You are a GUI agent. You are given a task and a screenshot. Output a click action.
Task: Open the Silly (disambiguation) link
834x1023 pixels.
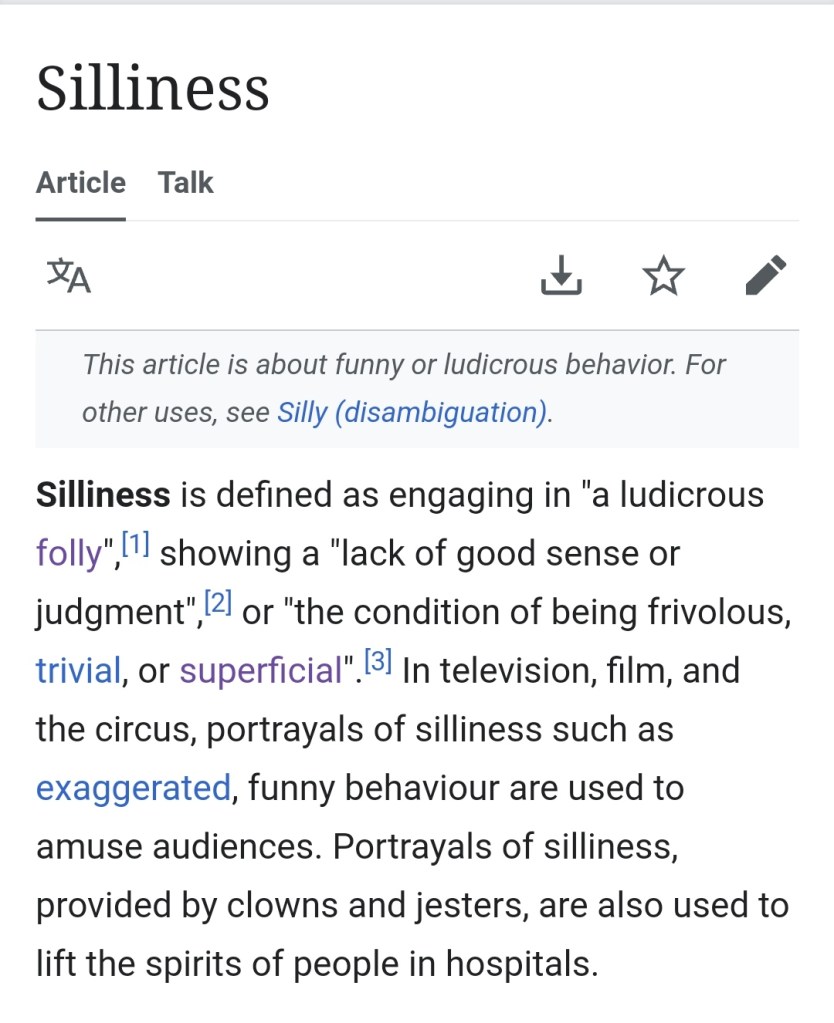(413, 412)
